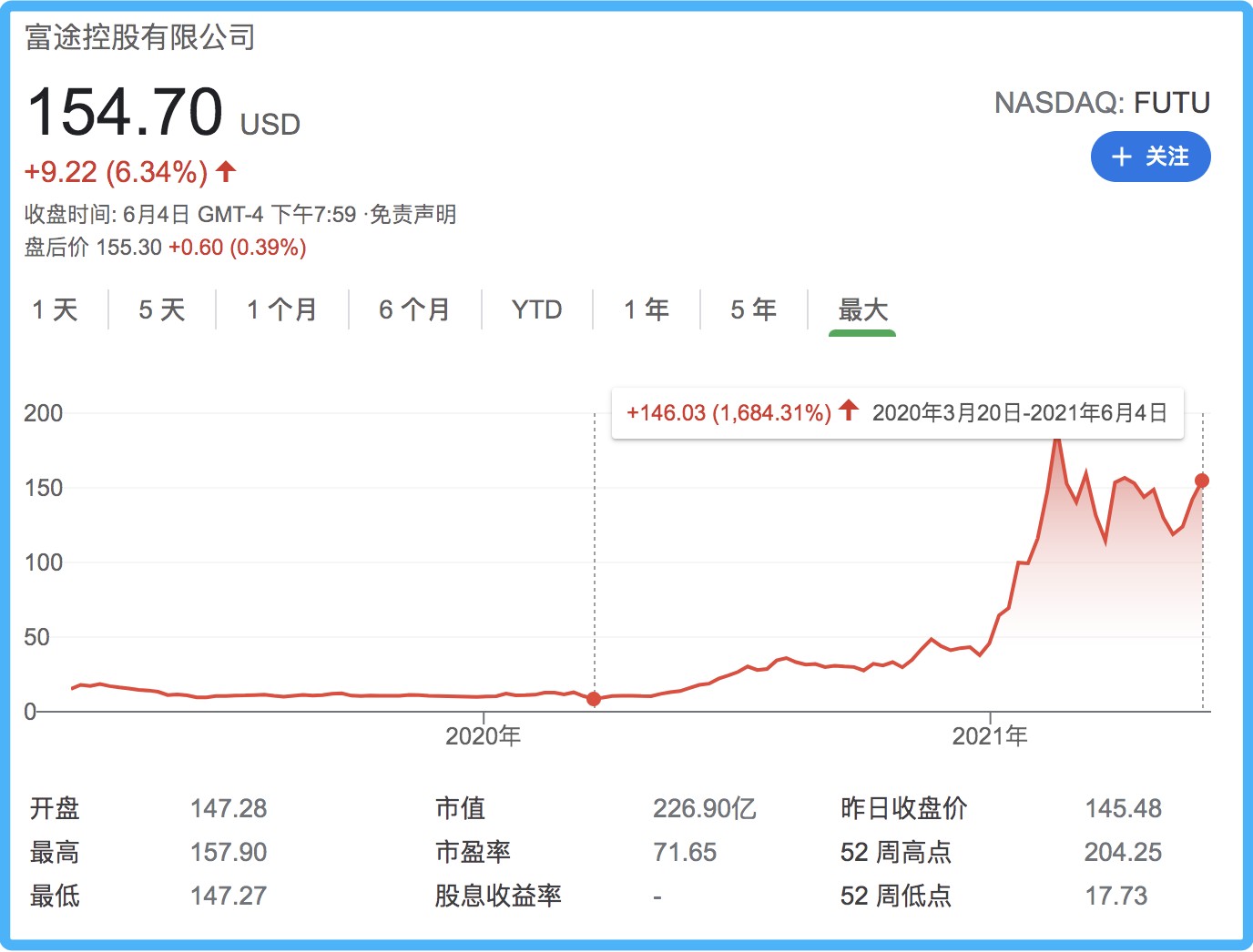Select the 最大 max range tab
Screen dimensions: 1253x952
point(862,309)
